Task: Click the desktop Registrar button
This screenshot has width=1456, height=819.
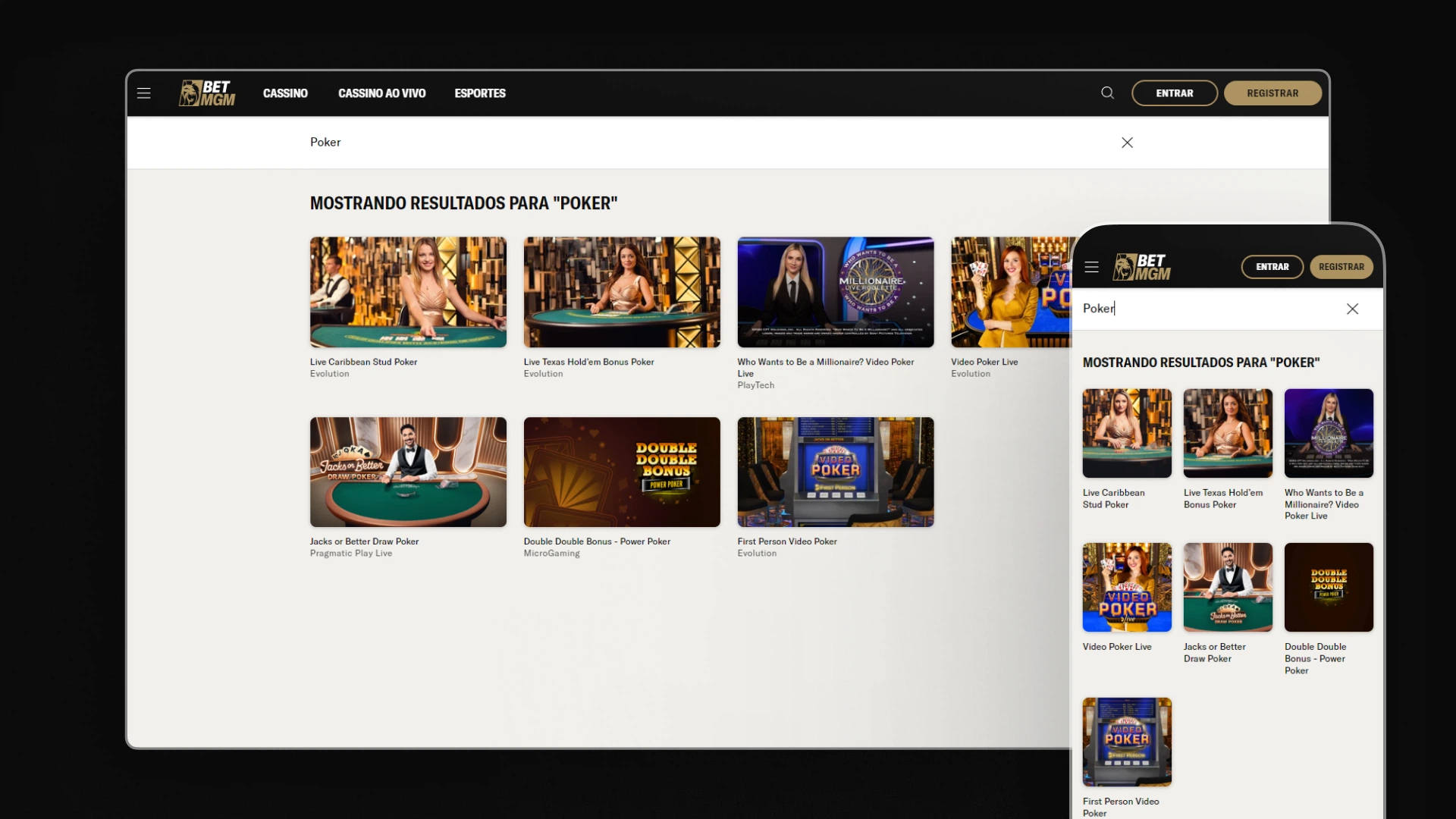Action: click(x=1272, y=93)
